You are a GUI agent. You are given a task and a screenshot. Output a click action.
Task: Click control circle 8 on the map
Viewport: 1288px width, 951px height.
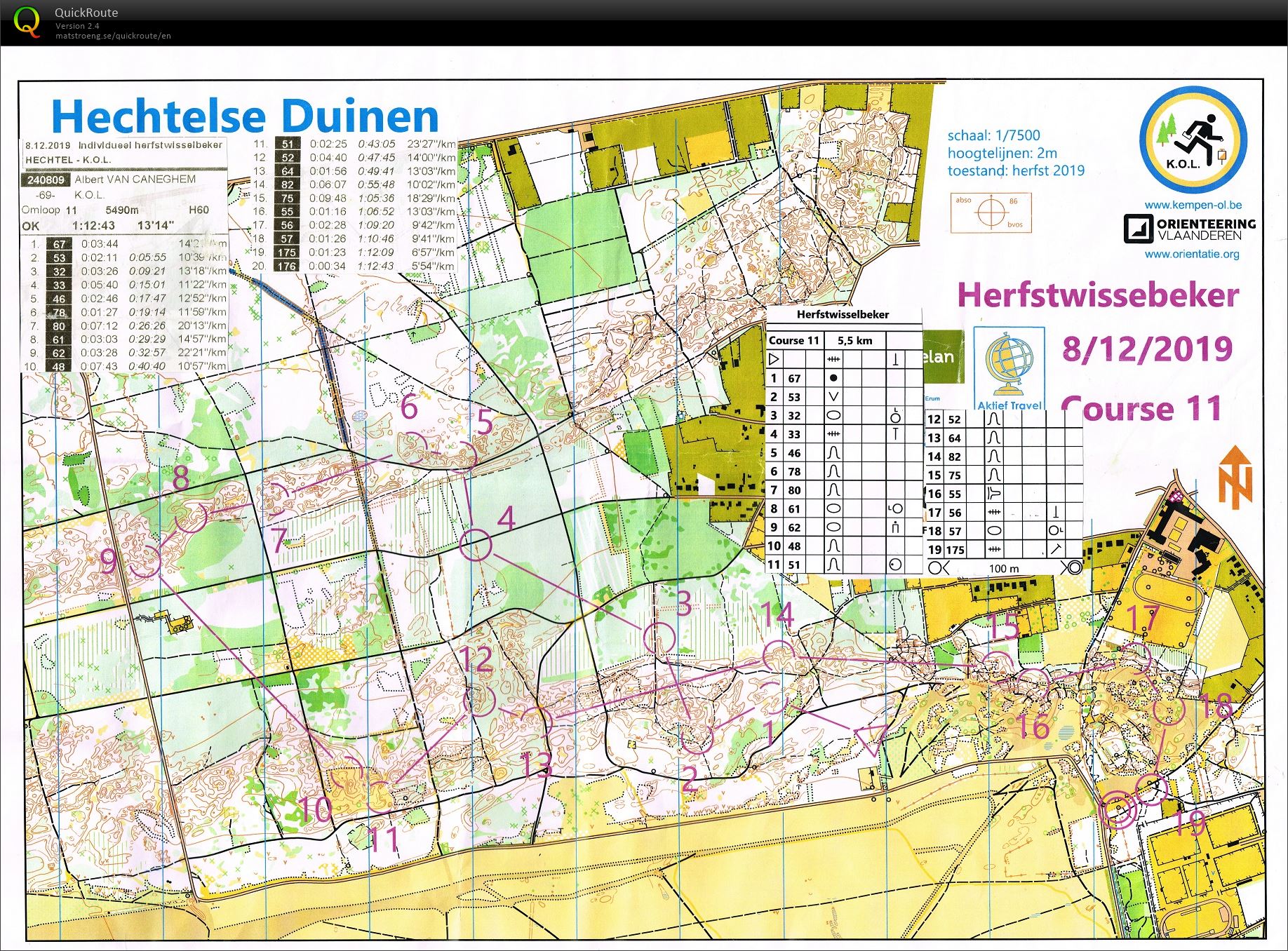coord(191,518)
